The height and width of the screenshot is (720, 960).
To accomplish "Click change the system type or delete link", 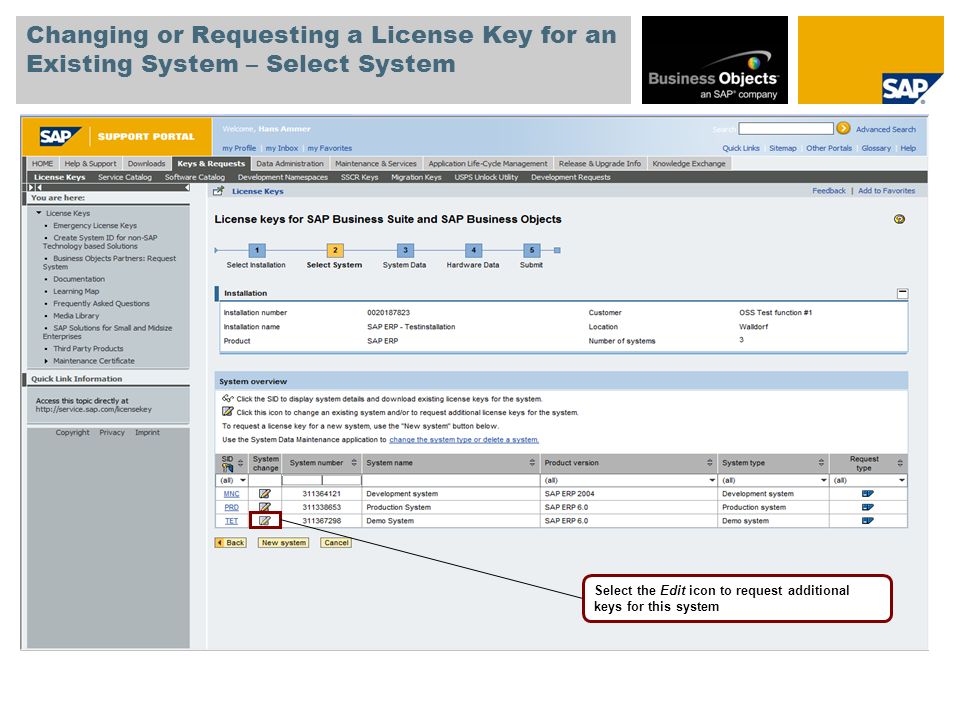I will (x=464, y=440).
